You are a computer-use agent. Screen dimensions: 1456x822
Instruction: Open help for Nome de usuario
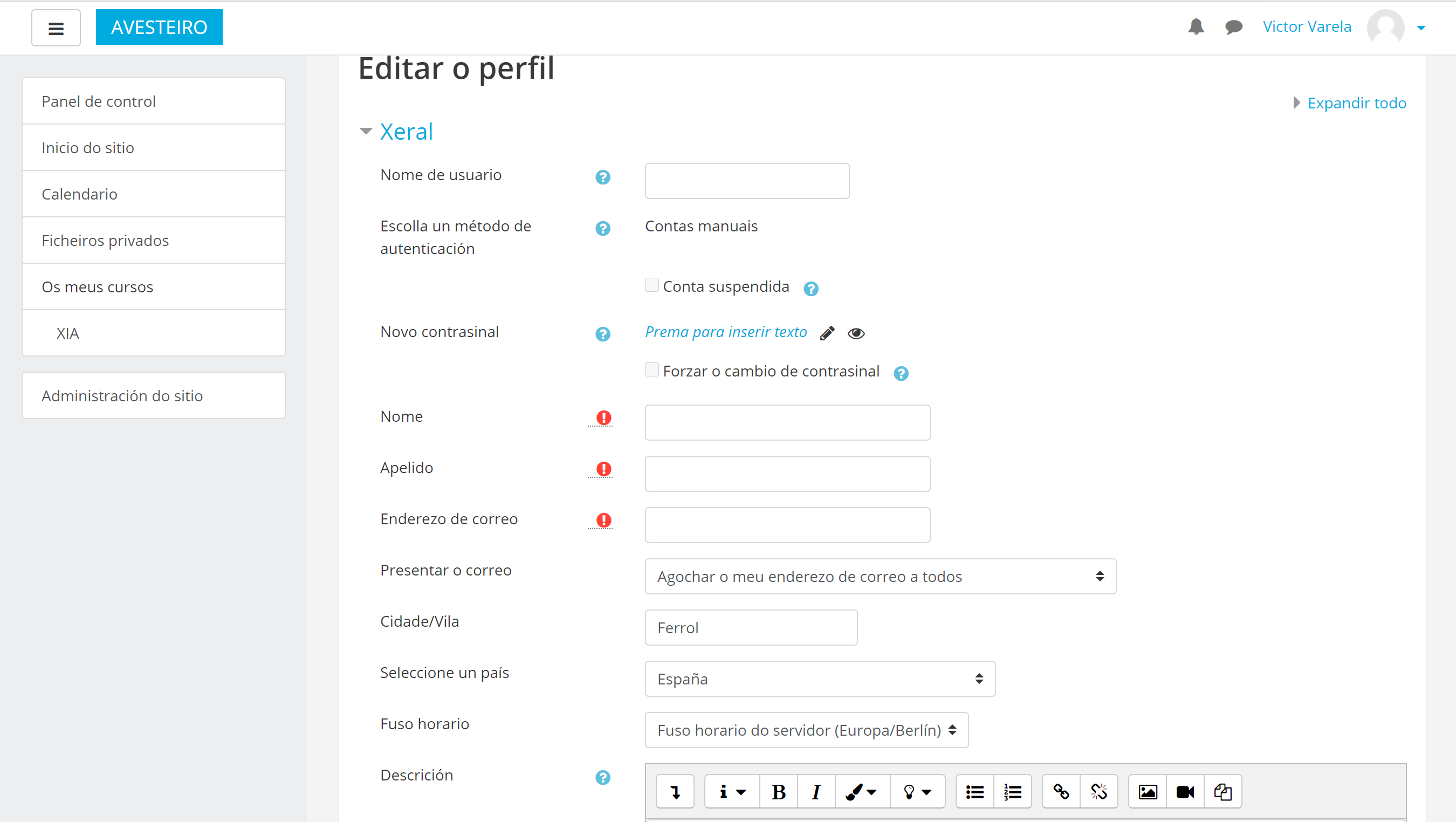click(x=602, y=177)
